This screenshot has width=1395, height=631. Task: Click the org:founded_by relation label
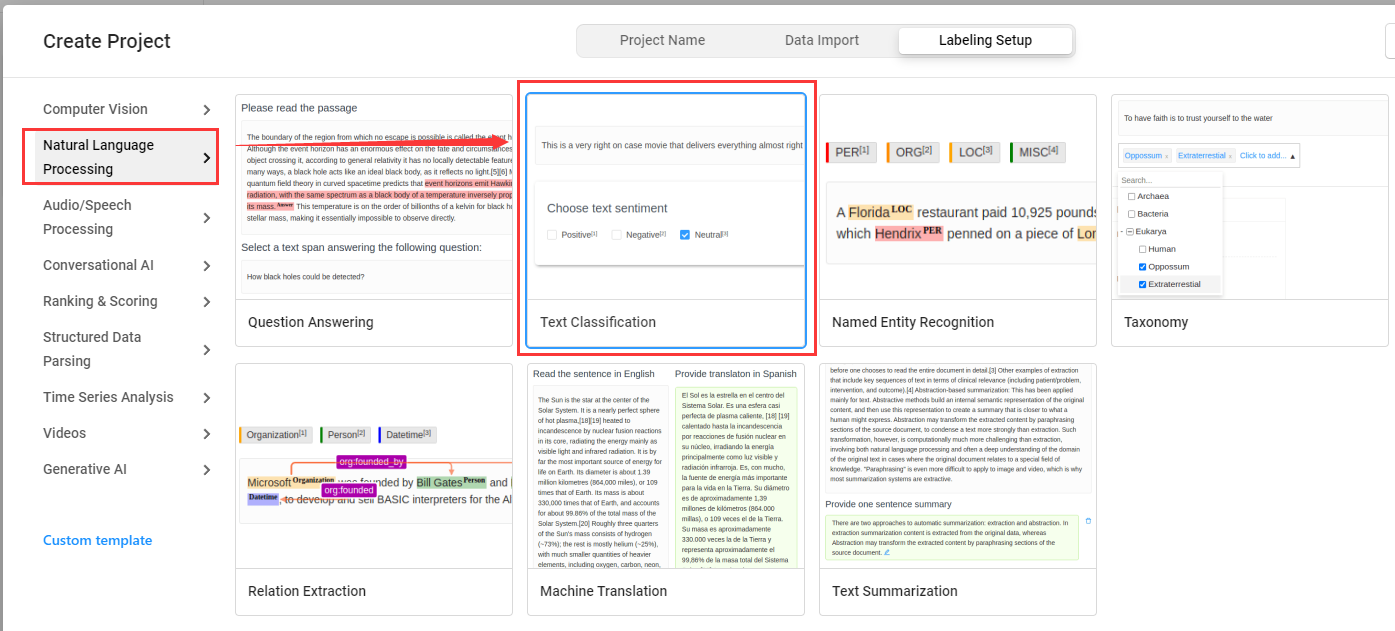point(371,462)
